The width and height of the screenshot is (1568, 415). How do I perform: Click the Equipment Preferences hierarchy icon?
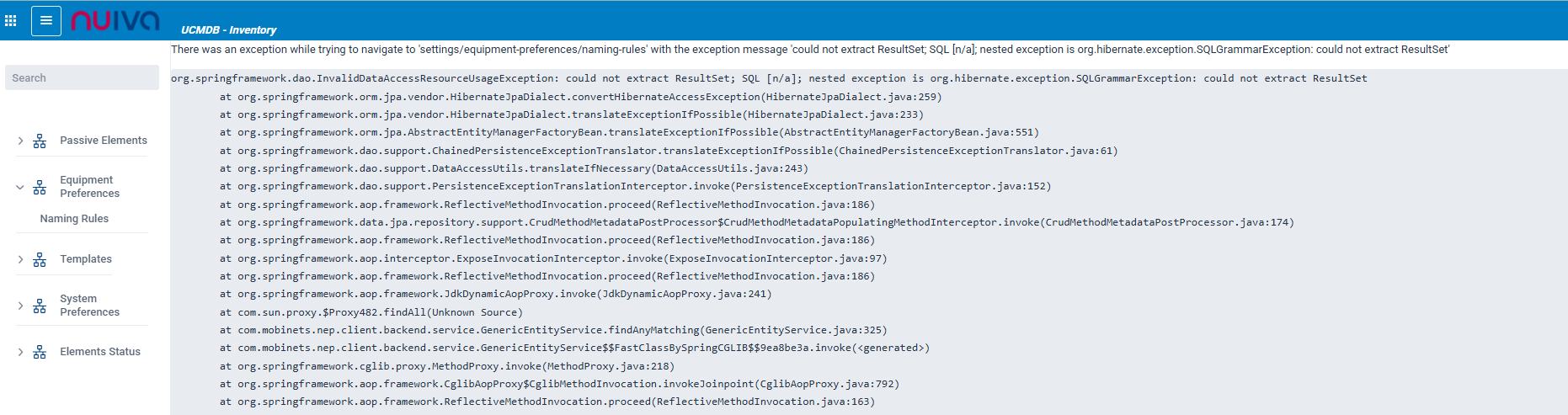40,188
